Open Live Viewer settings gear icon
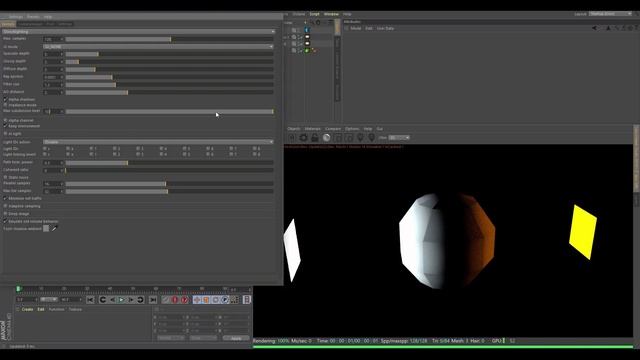The height and width of the screenshot is (360, 640). [303, 138]
